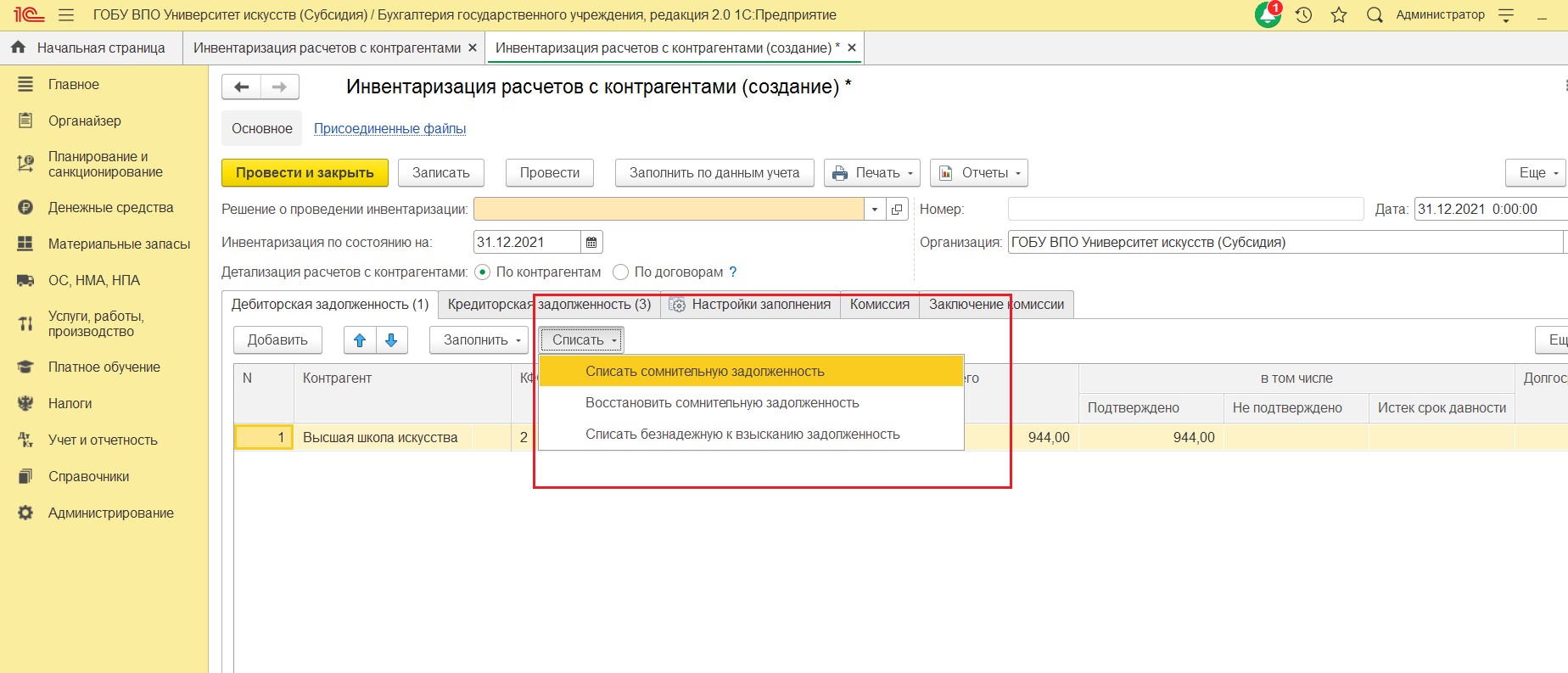The image size is (1568, 673).
Task: Click the Добавить button
Action: tap(277, 340)
